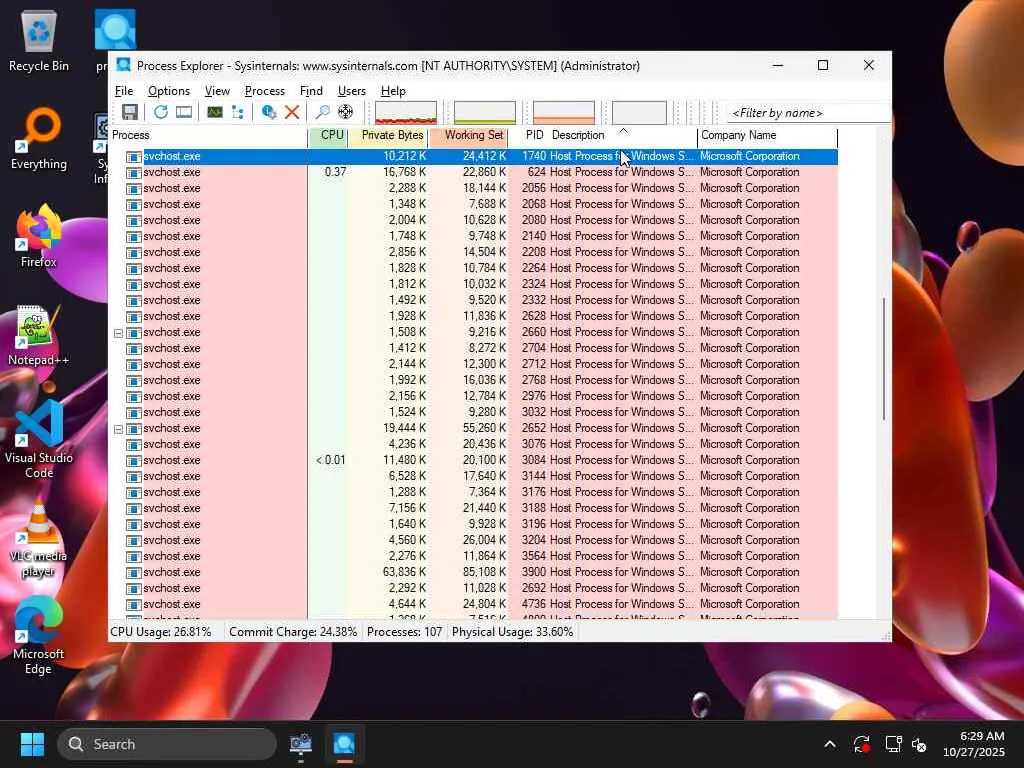The image size is (1024, 768).
Task: Open the Users menu
Action: [351, 91]
